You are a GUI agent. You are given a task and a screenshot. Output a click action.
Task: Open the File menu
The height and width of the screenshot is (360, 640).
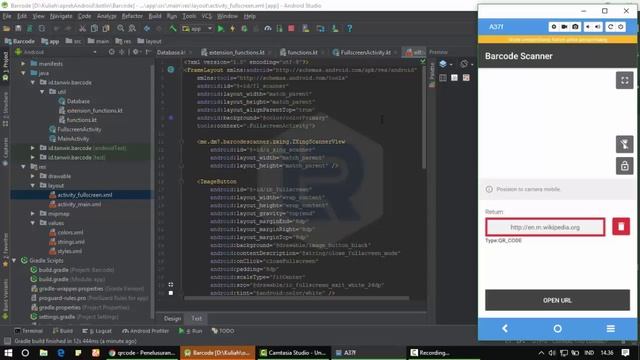coord(7,16)
